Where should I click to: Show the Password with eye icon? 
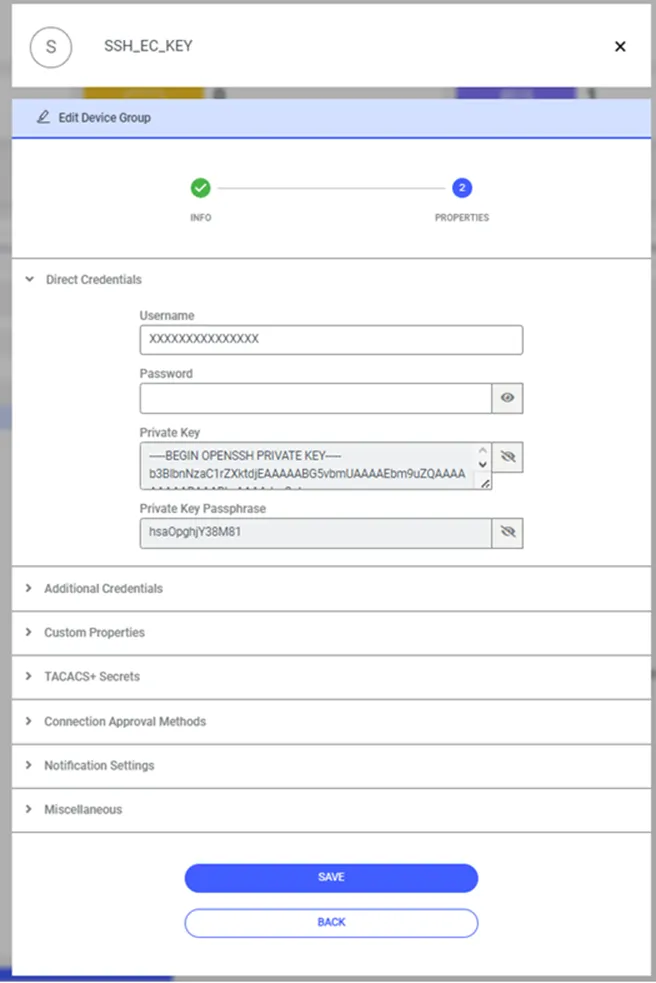[x=507, y=398]
